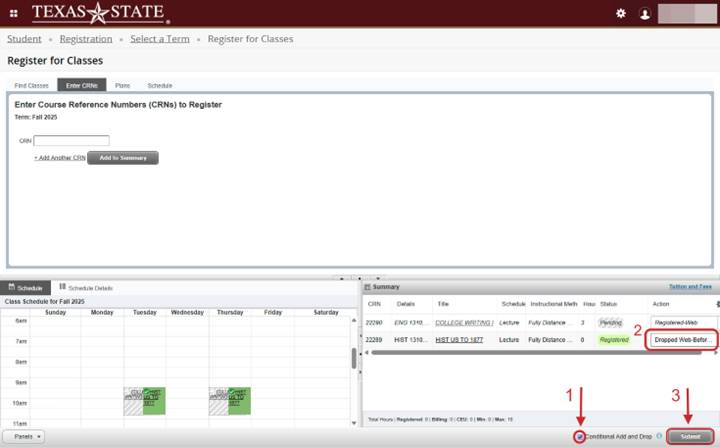This screenshot has width=720, height=447.
Task: Open the grid menu icon in header
Action: (13, 13)
